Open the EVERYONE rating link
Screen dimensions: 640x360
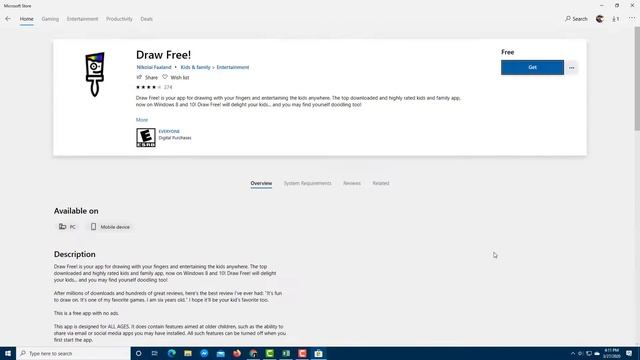click(x=169, y=131)
